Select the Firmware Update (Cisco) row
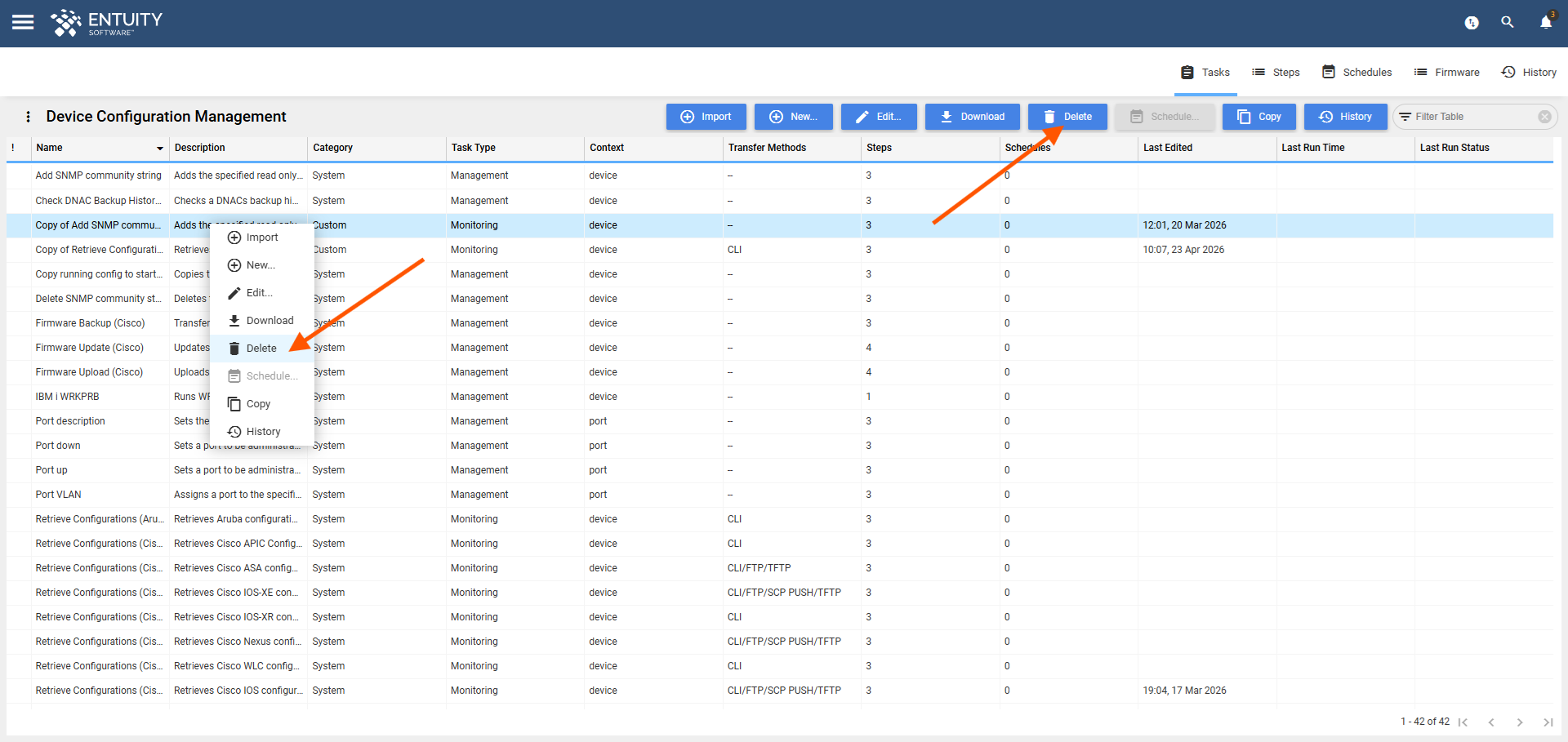Viewport: 1568px width, 742px height. pos(780,348)
